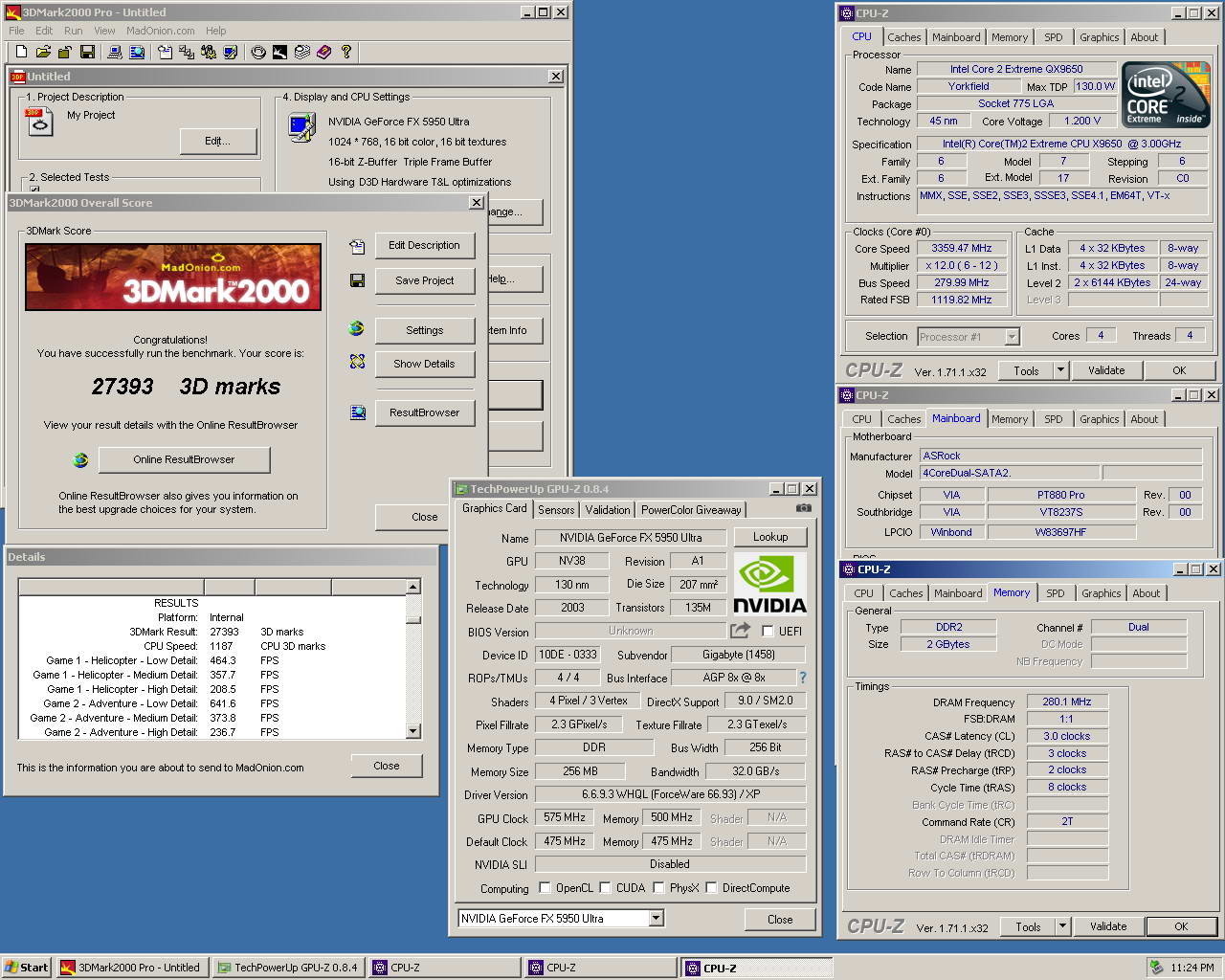This screenshot has width=1225, height=980.
Task: Open PowerColor Giveaway tab in GPU-Z
Action: click(691, 510)
